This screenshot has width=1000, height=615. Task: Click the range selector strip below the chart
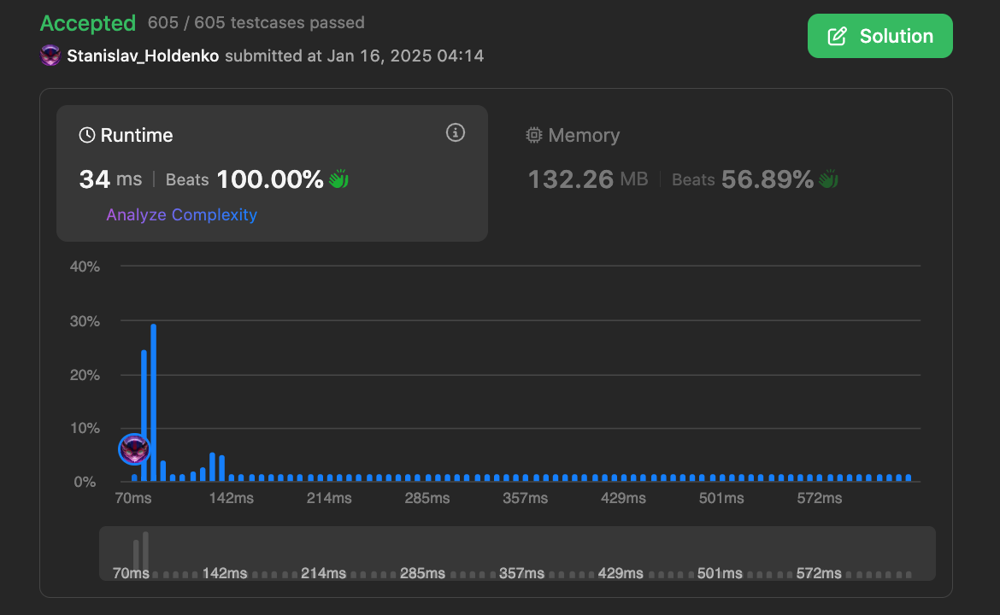pyautogui.click(x=517, y=553)
